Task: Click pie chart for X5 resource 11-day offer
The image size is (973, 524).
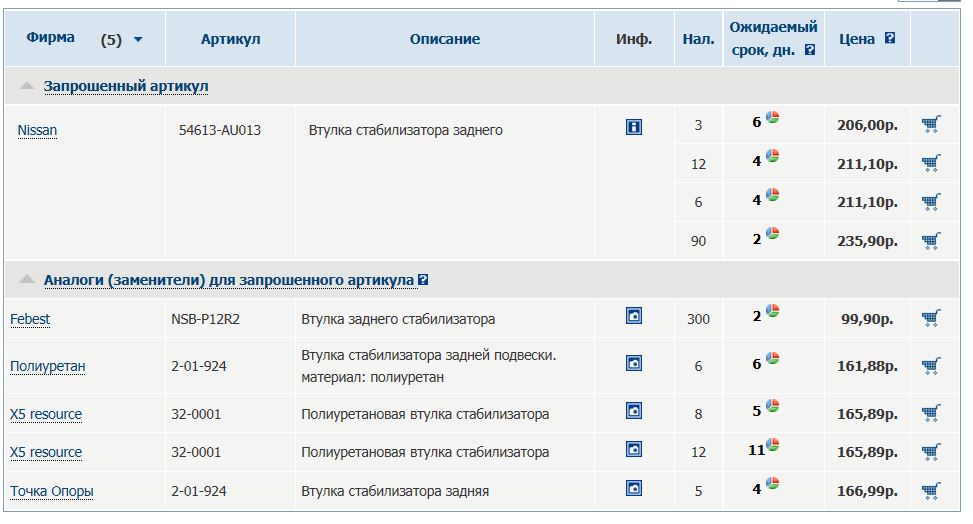Action: (x=773, y=445)
